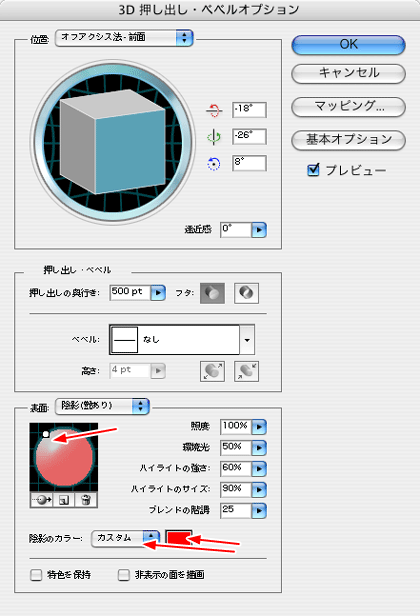Click the X rotation field showing -18°

point(249,110)
